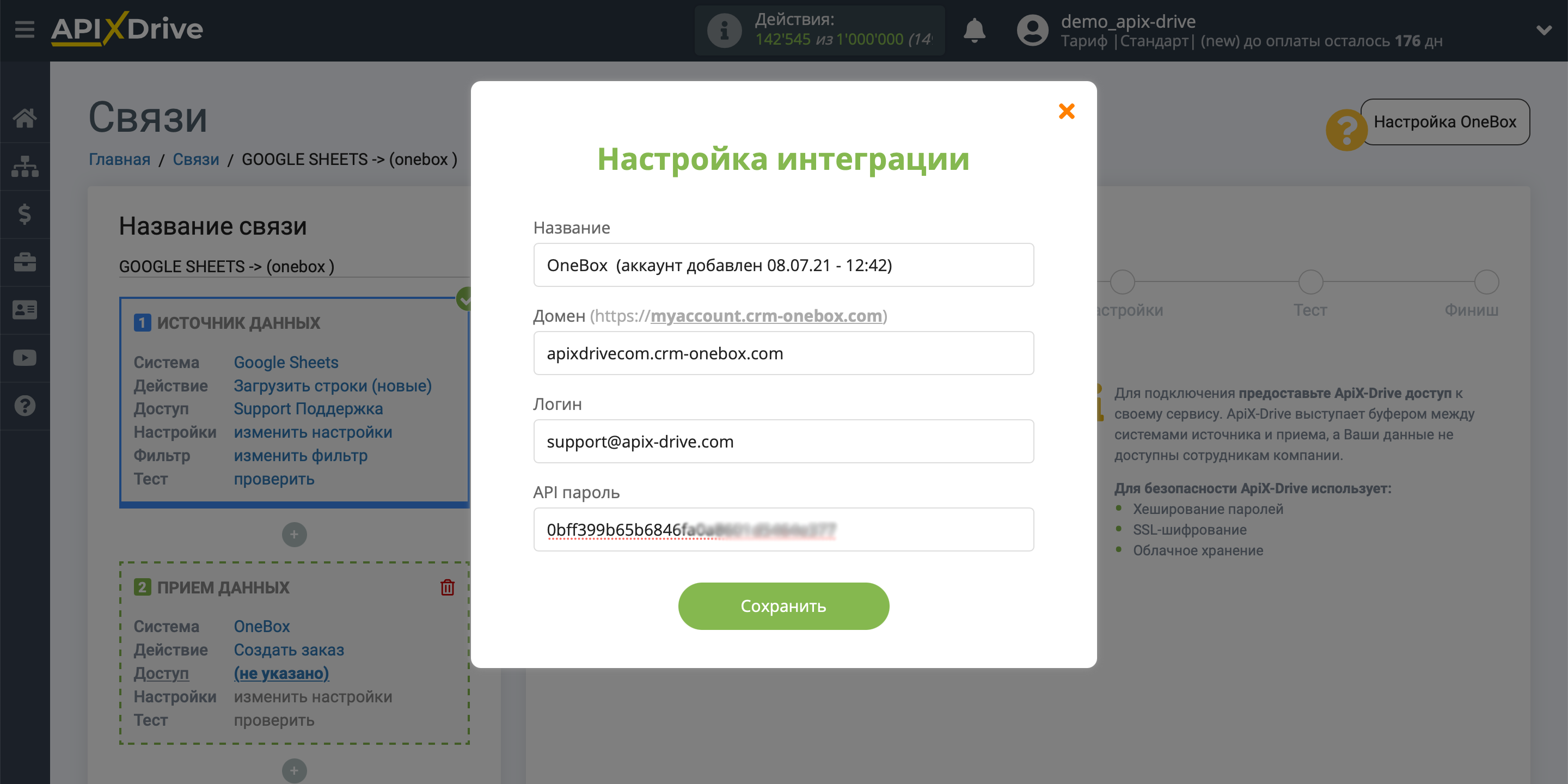This screenshot has width=1568, height=784.
Task: Open the Google Sheets system link
Action: point(285,362)
